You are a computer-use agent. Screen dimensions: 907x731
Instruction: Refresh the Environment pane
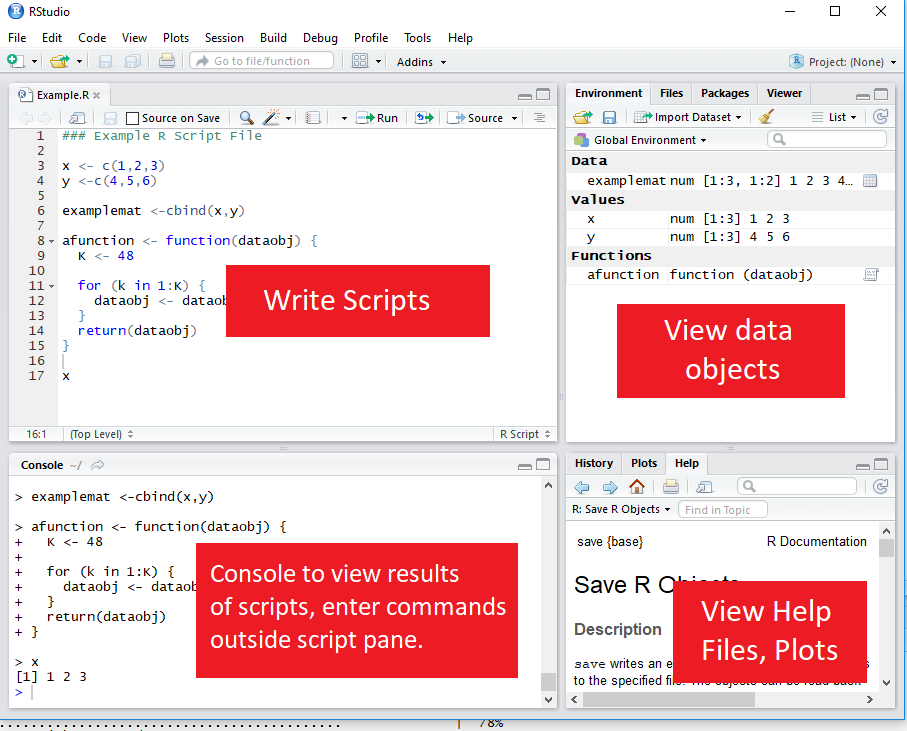pyautogui.click(x=880, y=117)
